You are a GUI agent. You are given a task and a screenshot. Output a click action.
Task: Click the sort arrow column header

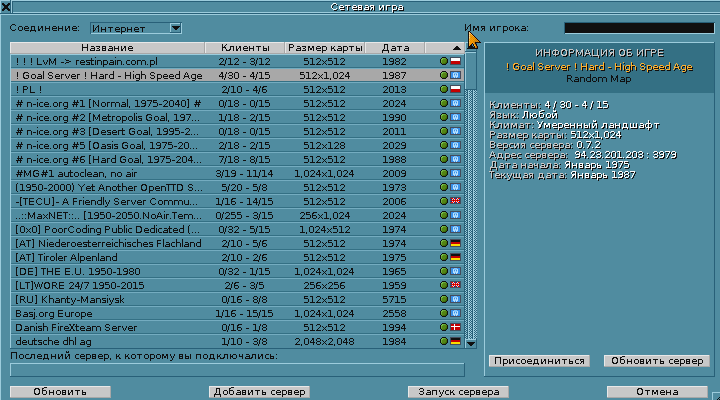pyautogui.click(x=444, y=48)
